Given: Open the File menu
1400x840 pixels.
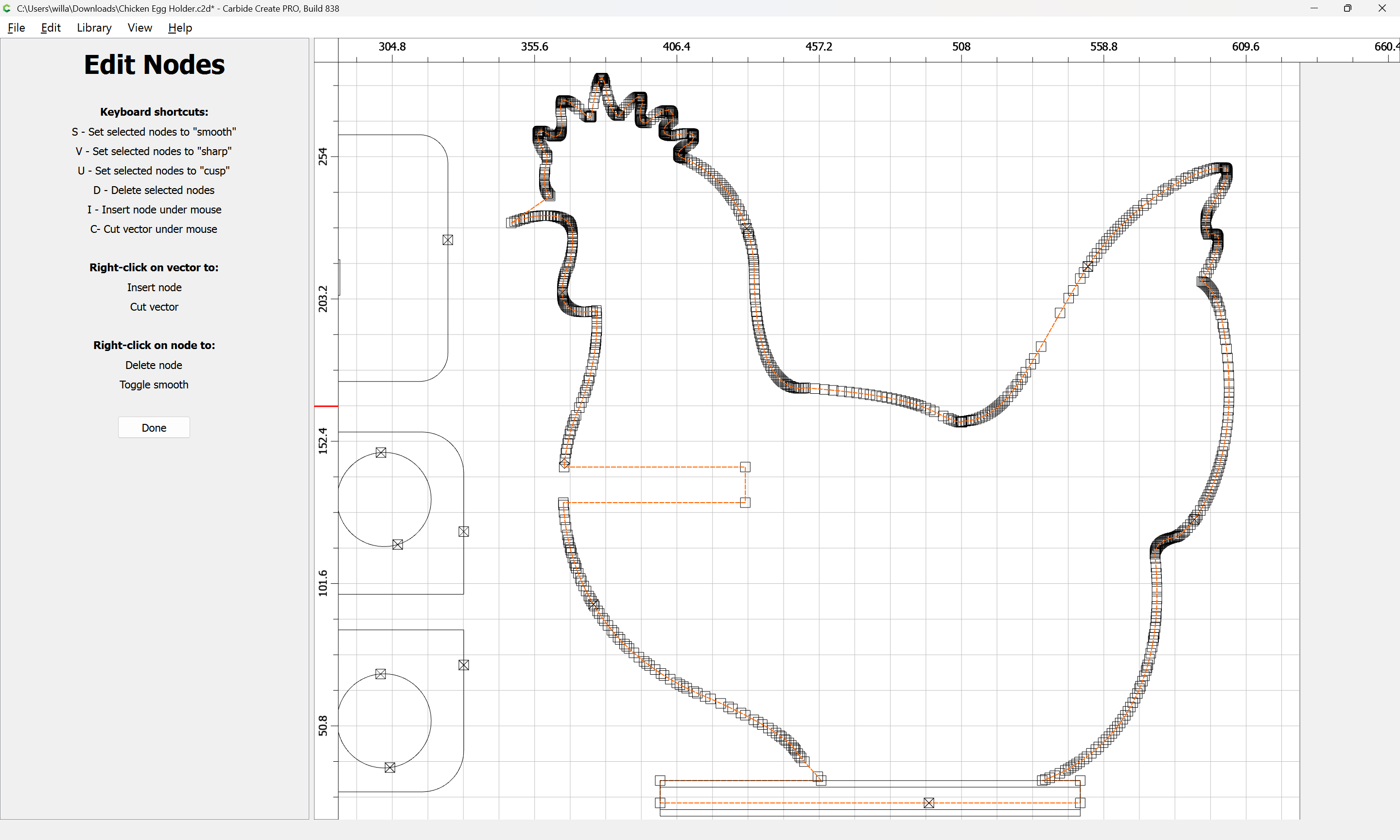Looking at the screenshot, I should [16, 28].
